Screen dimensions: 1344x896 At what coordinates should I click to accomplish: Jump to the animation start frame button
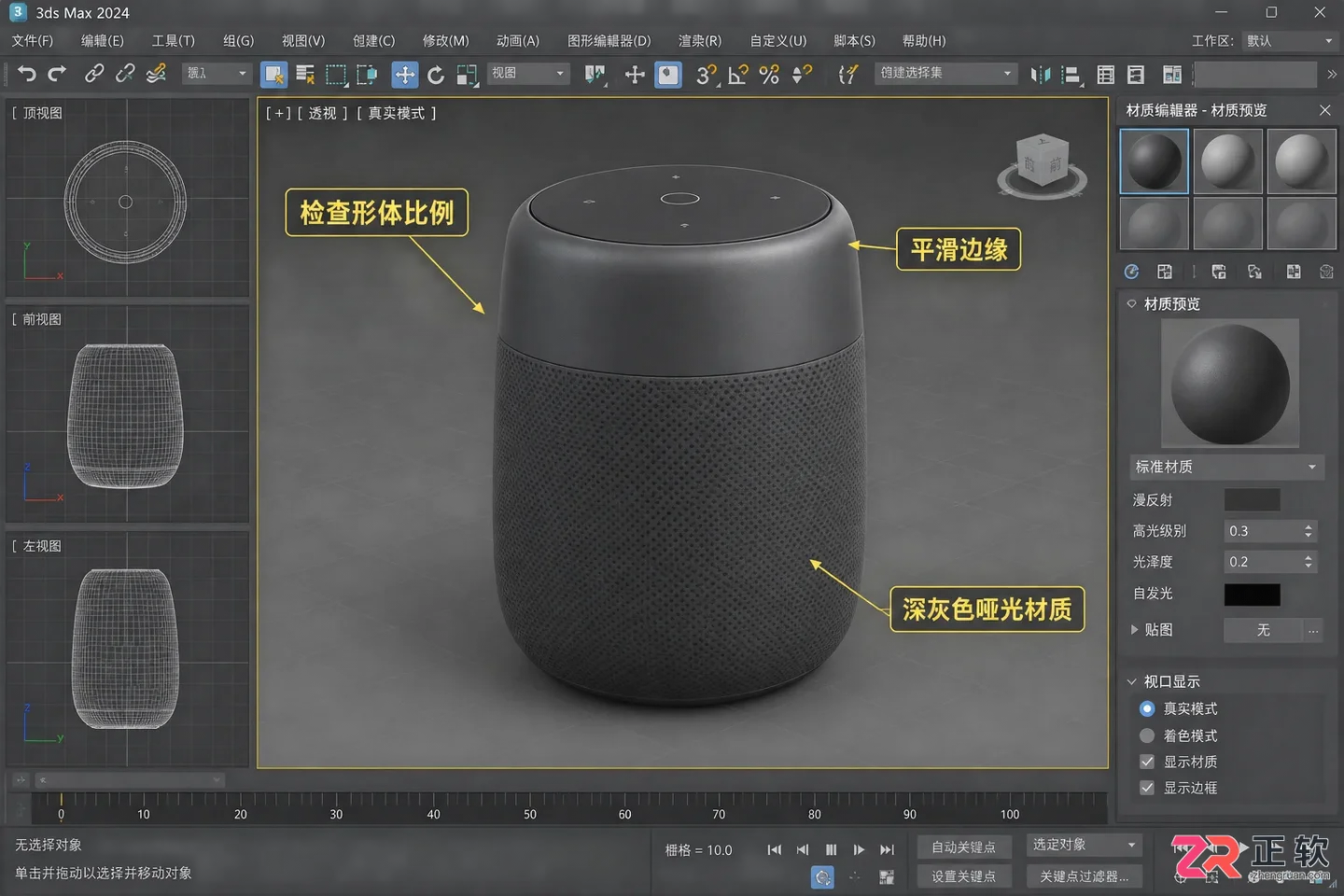click(774, 849)
